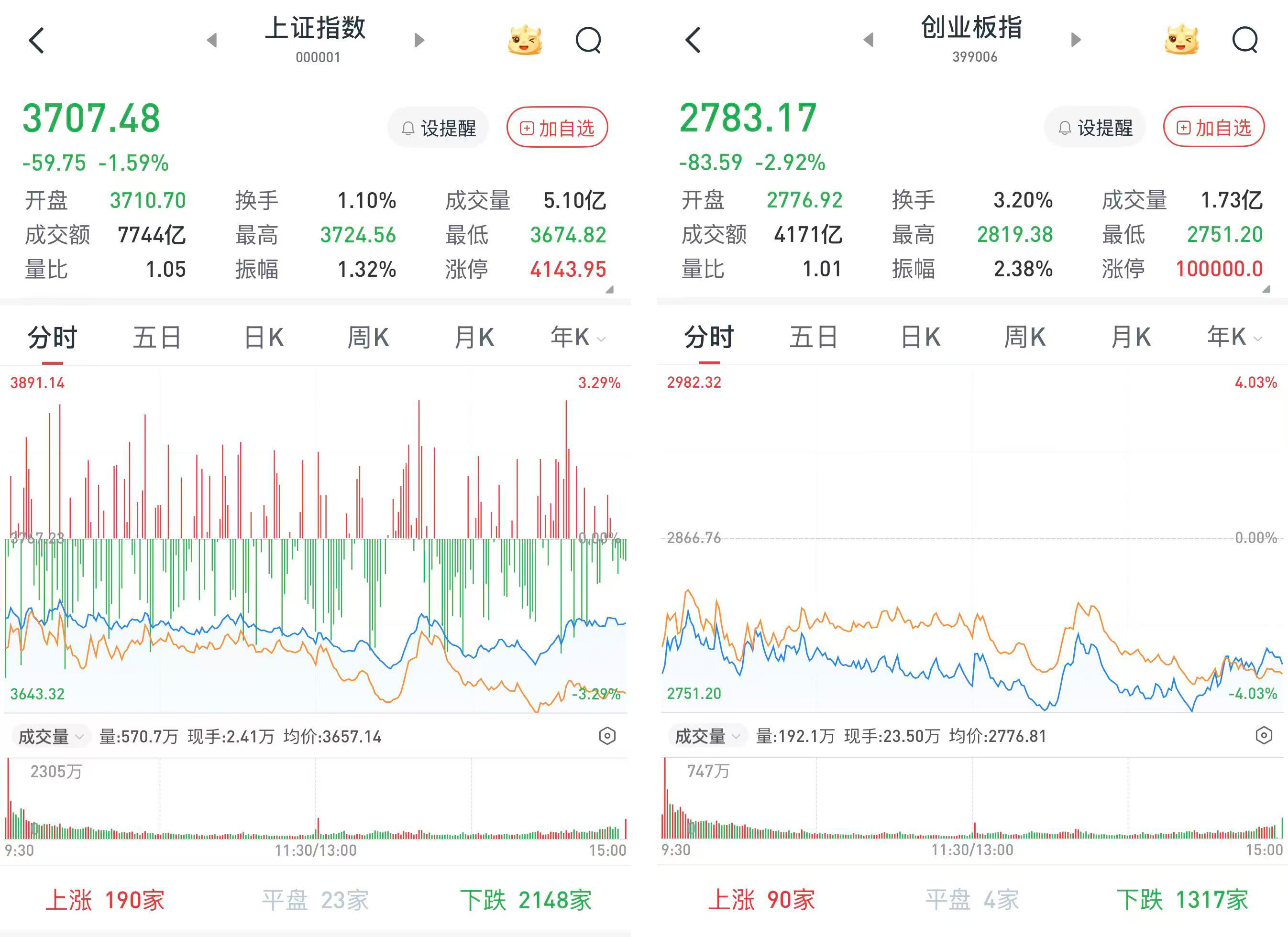Switch to next index, right of 上证指数

[419, 40]
